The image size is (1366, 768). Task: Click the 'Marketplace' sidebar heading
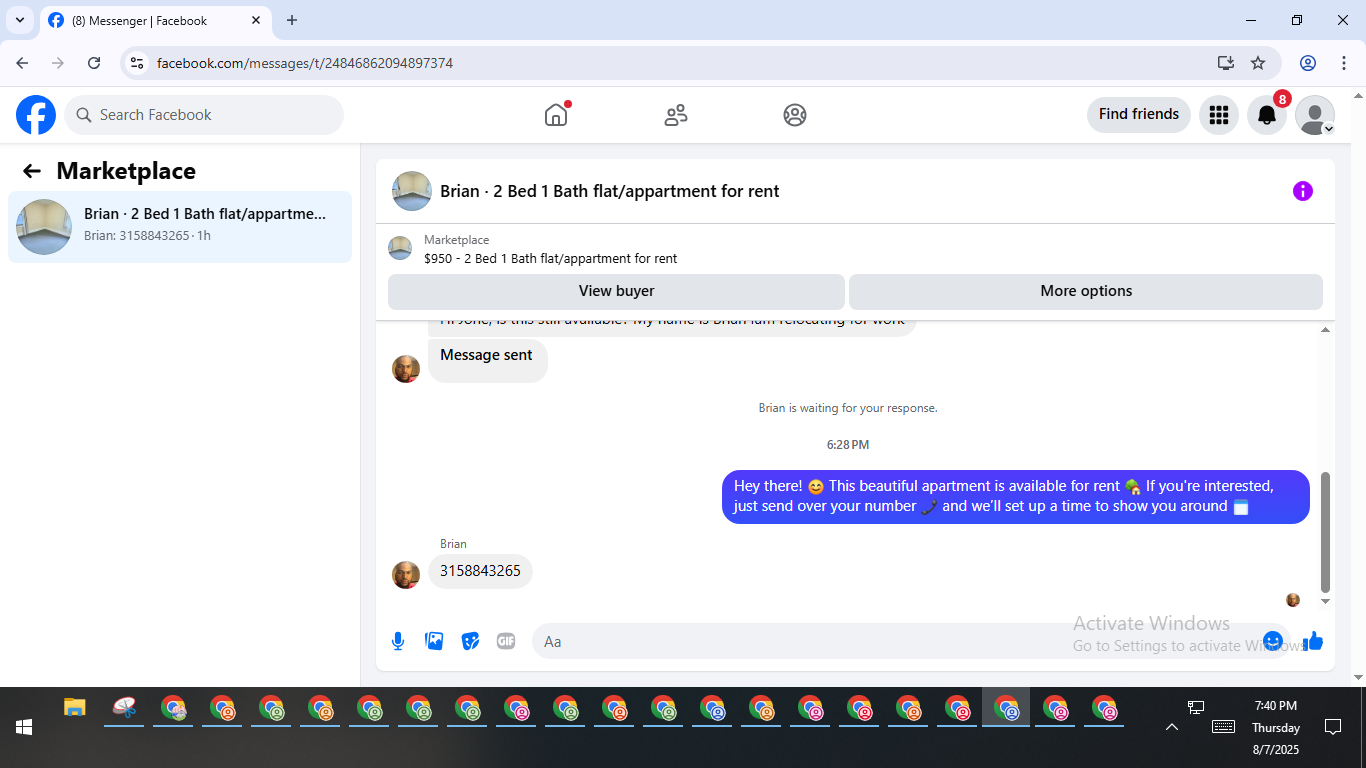click(x=126, y=171)
